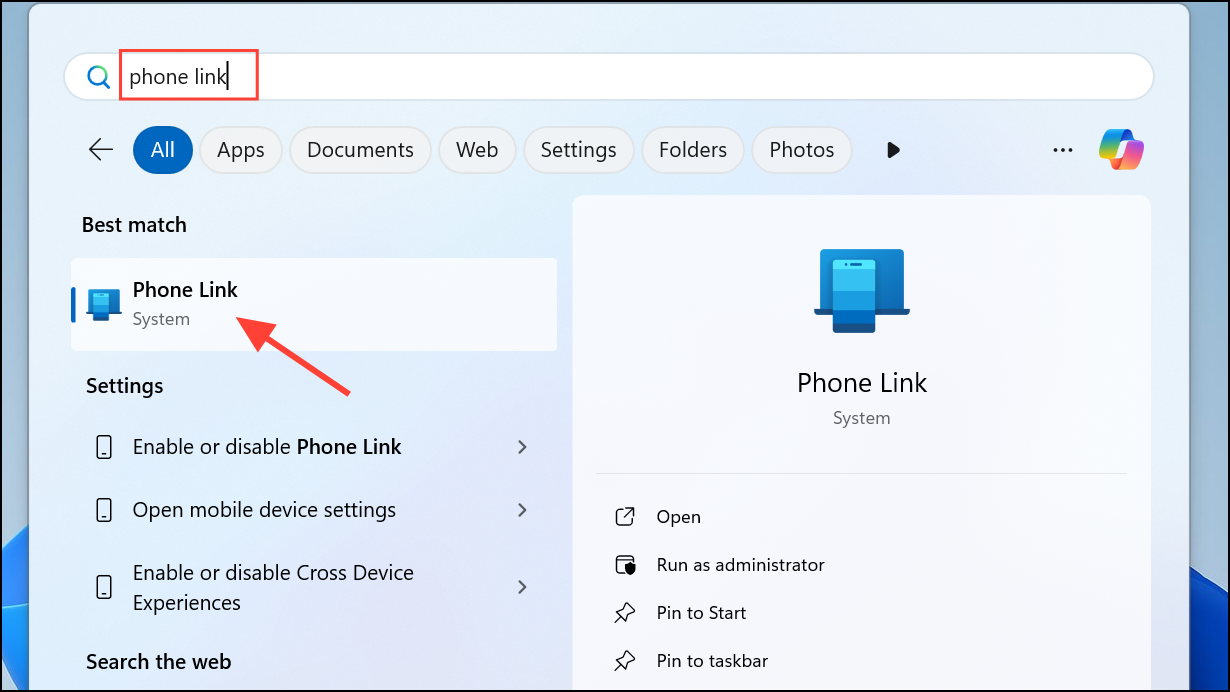
Task: Expand the Enable or disable Phone Link chevron
Action: [522, 447]
